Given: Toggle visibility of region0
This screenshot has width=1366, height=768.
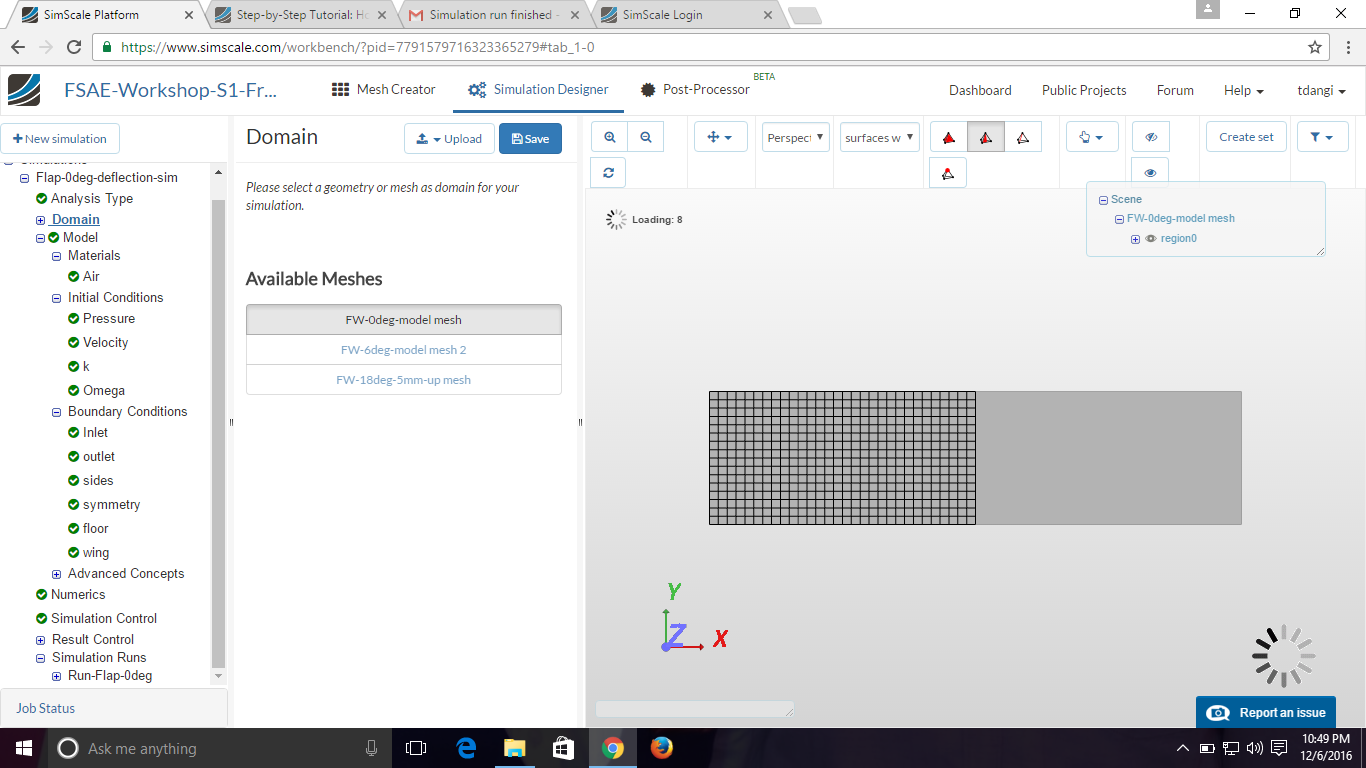Looking at the screenshot, I should tap(1151, 239).
